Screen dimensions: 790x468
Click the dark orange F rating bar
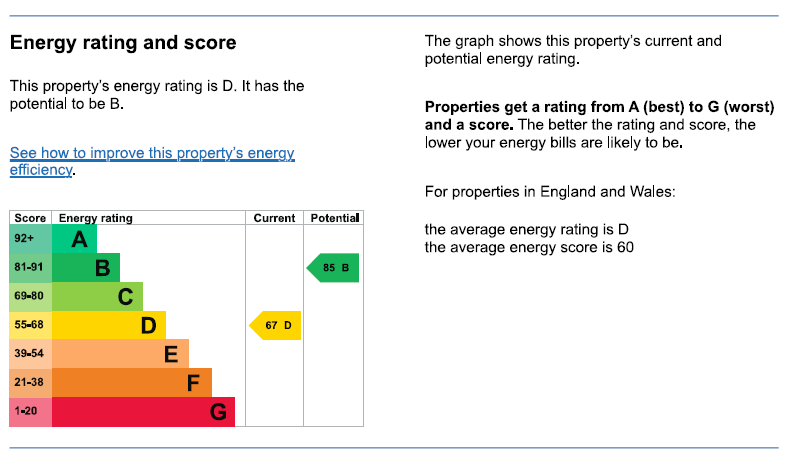point(131,383)
